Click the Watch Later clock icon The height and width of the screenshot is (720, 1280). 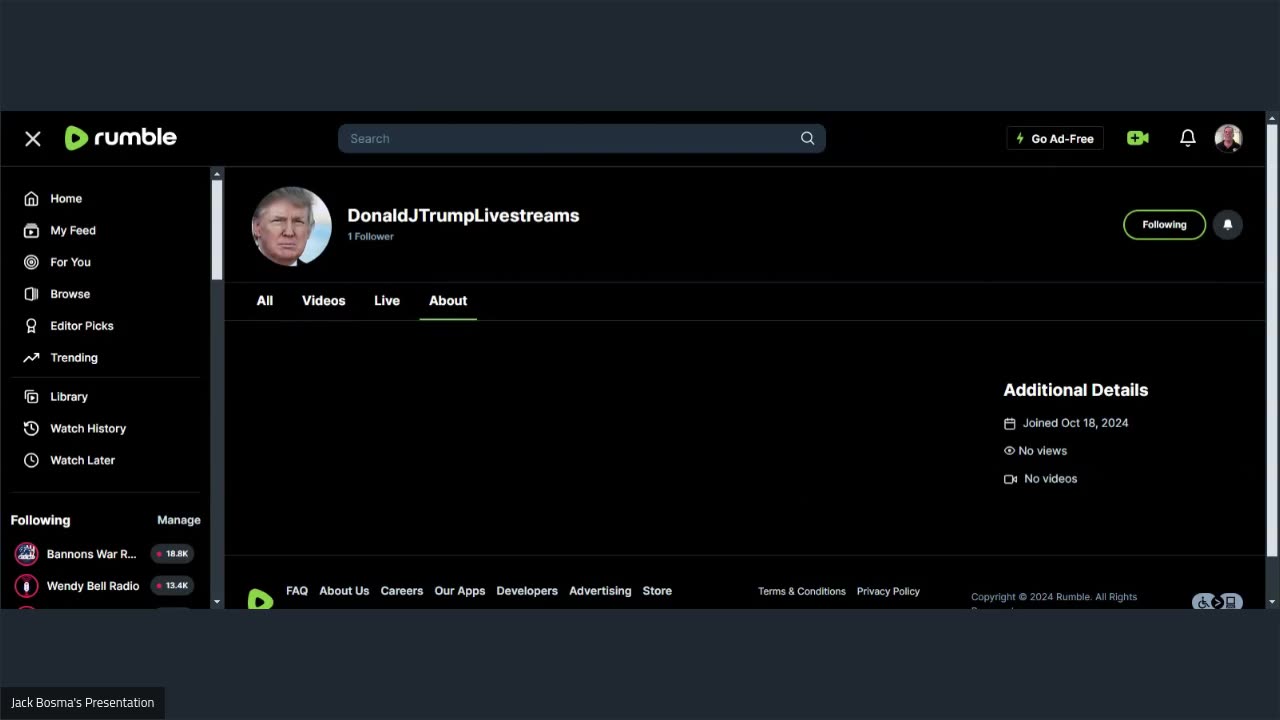[31, 461]
